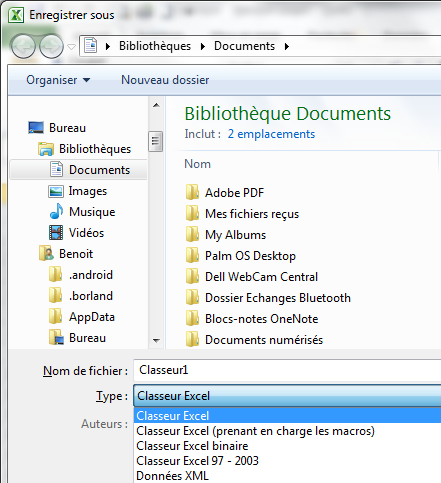
Task: Choose Classeur Excel 97 - 2003 format
Action: point(197,461)
